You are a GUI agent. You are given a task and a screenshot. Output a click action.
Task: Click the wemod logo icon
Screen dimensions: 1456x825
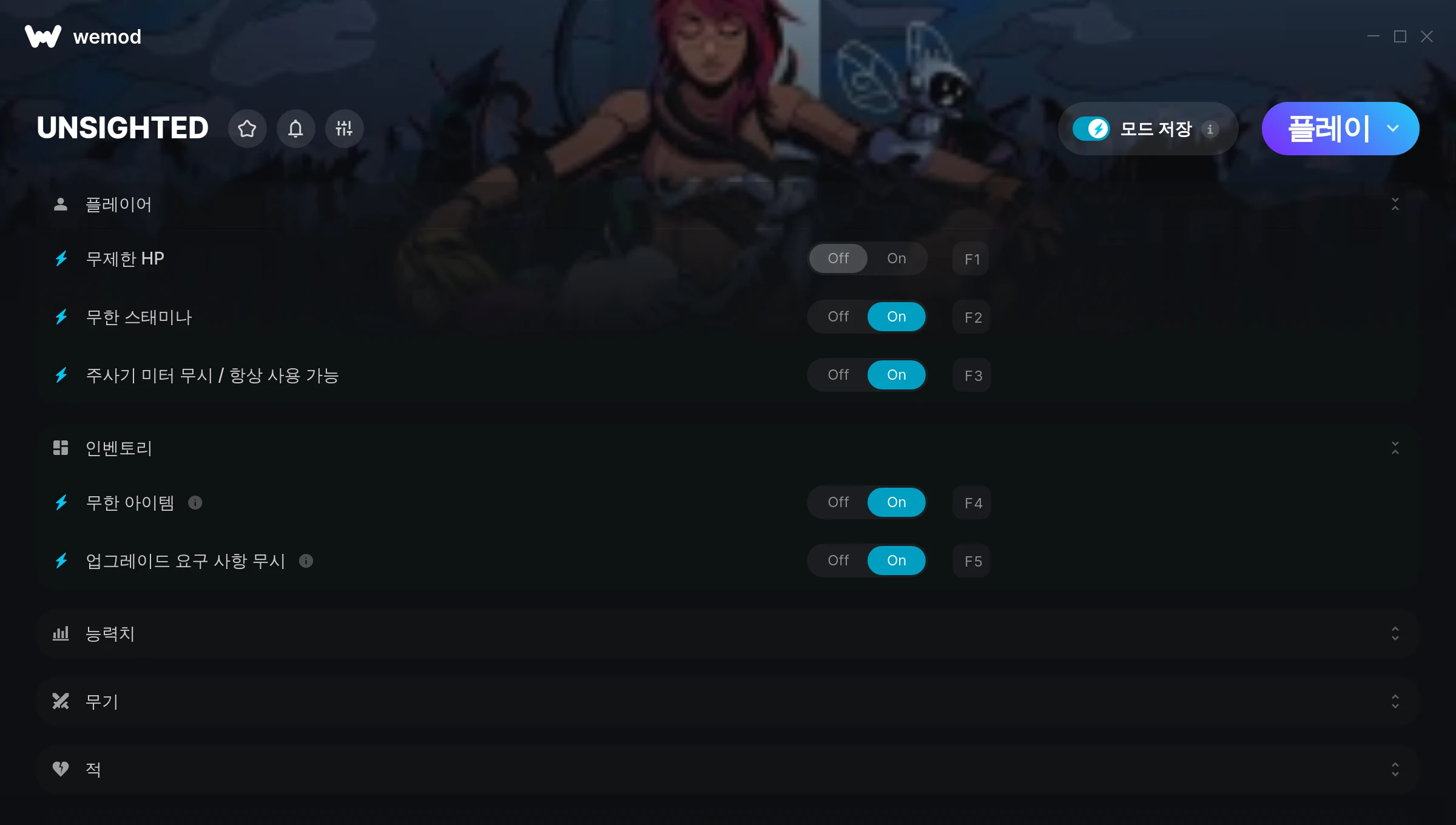43,36
